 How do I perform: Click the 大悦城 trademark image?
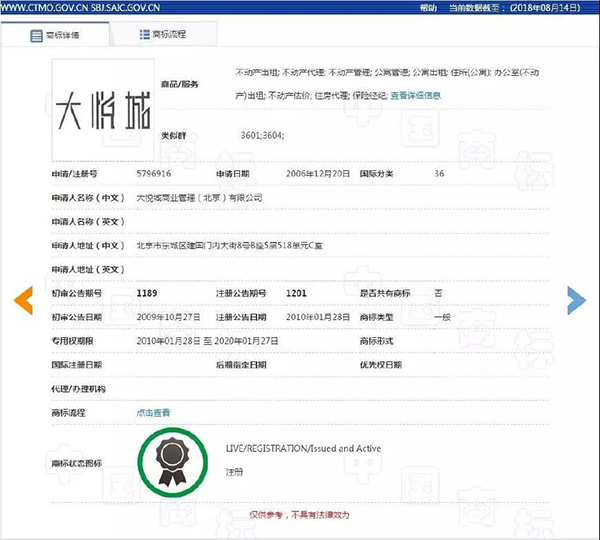[103, 110]
